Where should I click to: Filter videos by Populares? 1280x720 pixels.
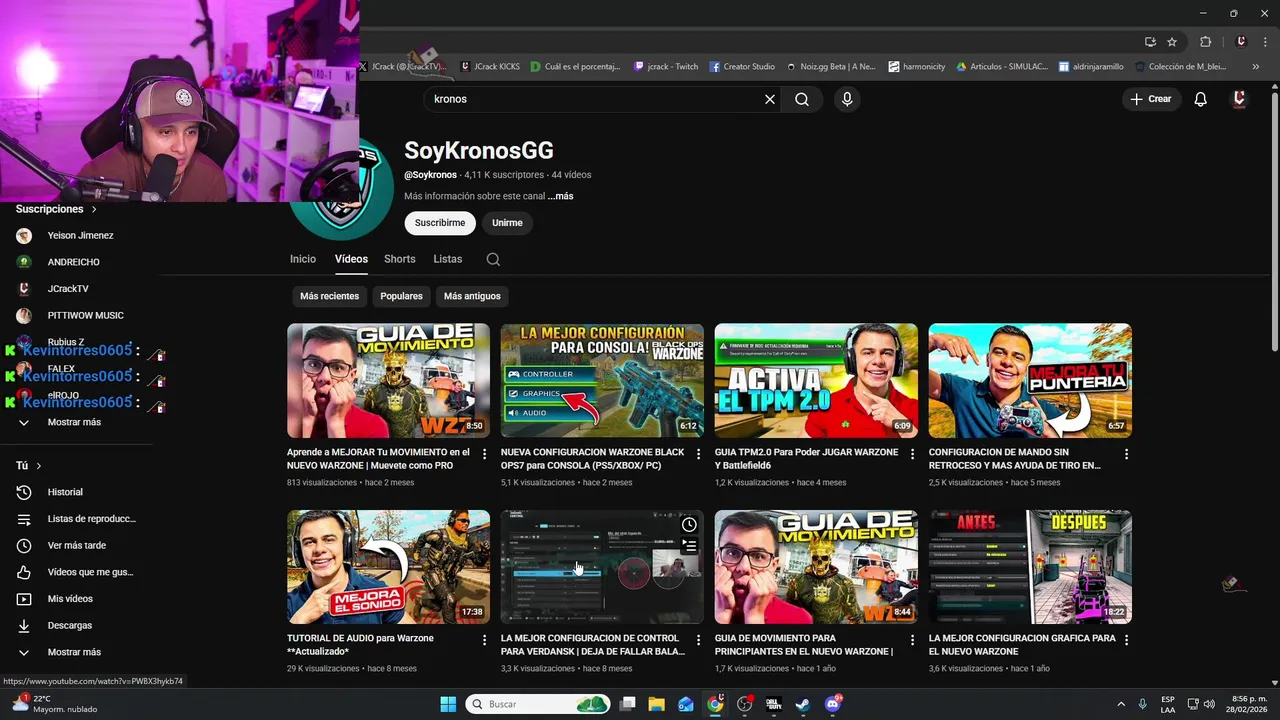[401, 296]
